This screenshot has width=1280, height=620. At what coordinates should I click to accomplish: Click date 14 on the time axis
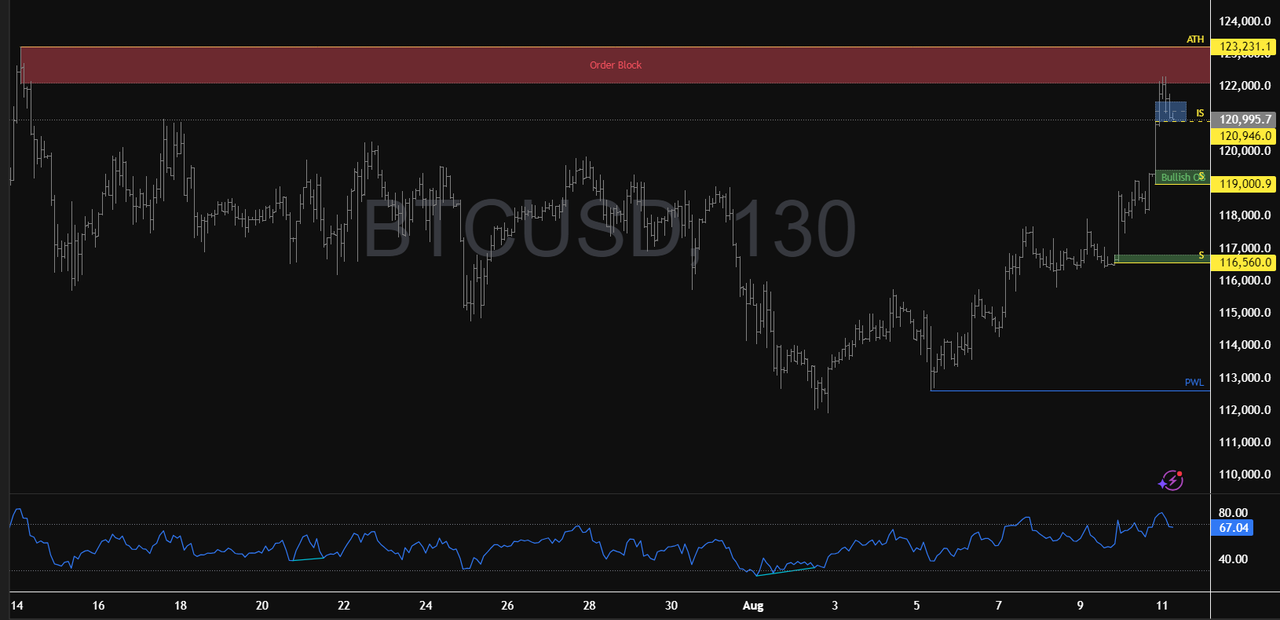[x=16, y=606]
